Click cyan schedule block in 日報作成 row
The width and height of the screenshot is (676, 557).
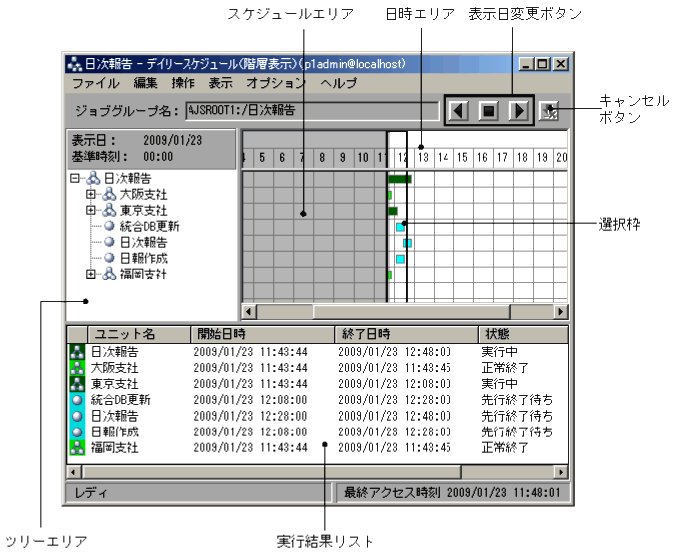point(401,259)
